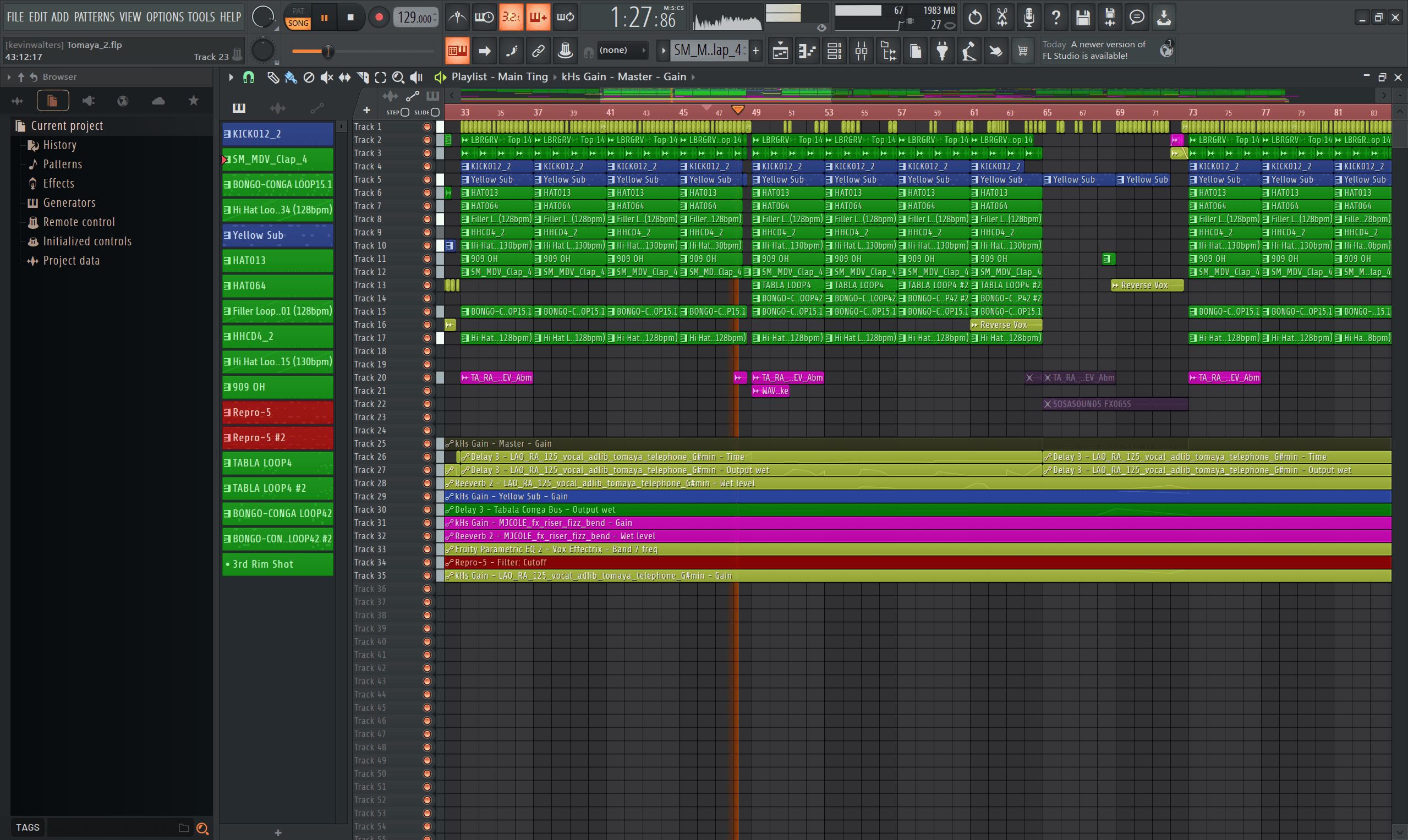Image resolution: width=1408 pixels, height=840 pixels.
Task: Open the OPTIONS menu
Action: tap(165, 17)
